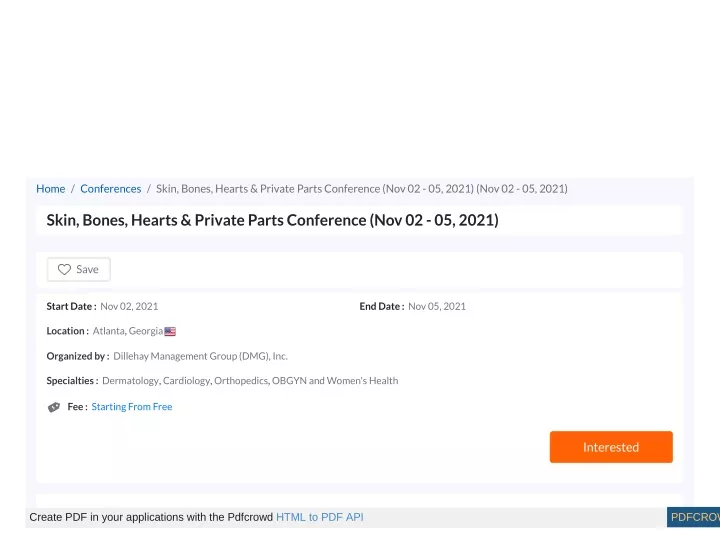The image size is (720, 556).
Task: Select the start date value Nov 02, 2021
Action: point(129,306)
